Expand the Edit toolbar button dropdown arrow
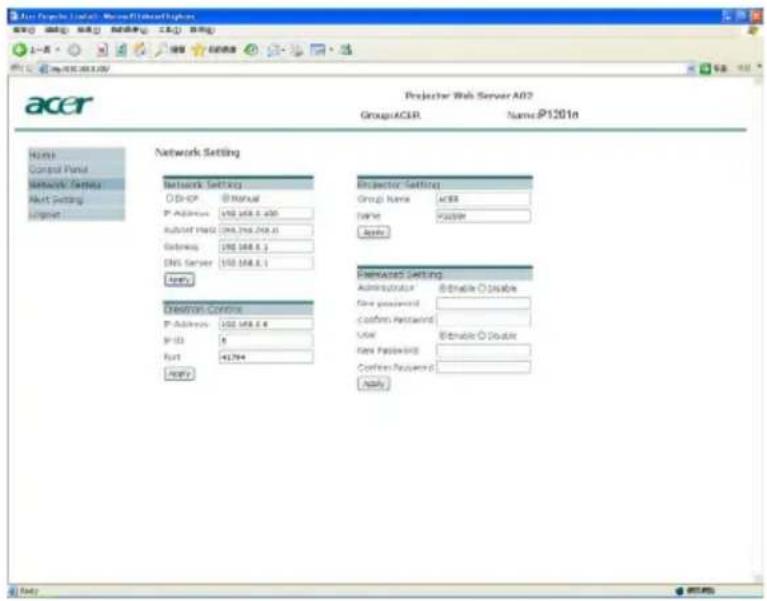767x601 pixels. click(x=331, y=50)
